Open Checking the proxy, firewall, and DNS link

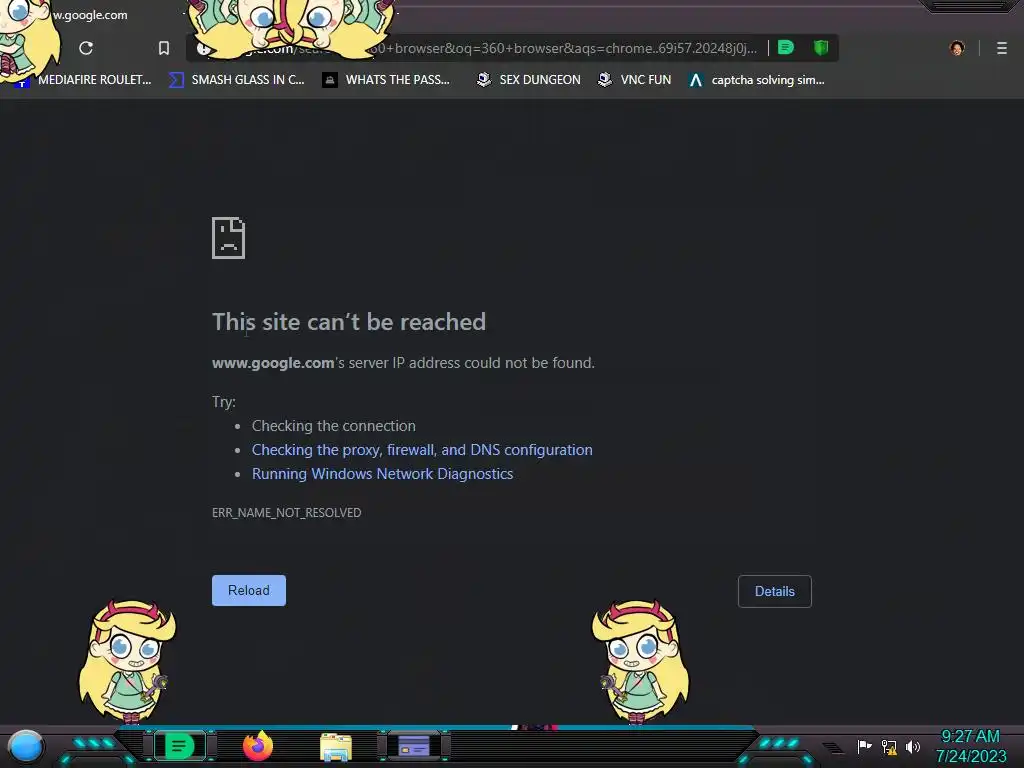point(423,450)
